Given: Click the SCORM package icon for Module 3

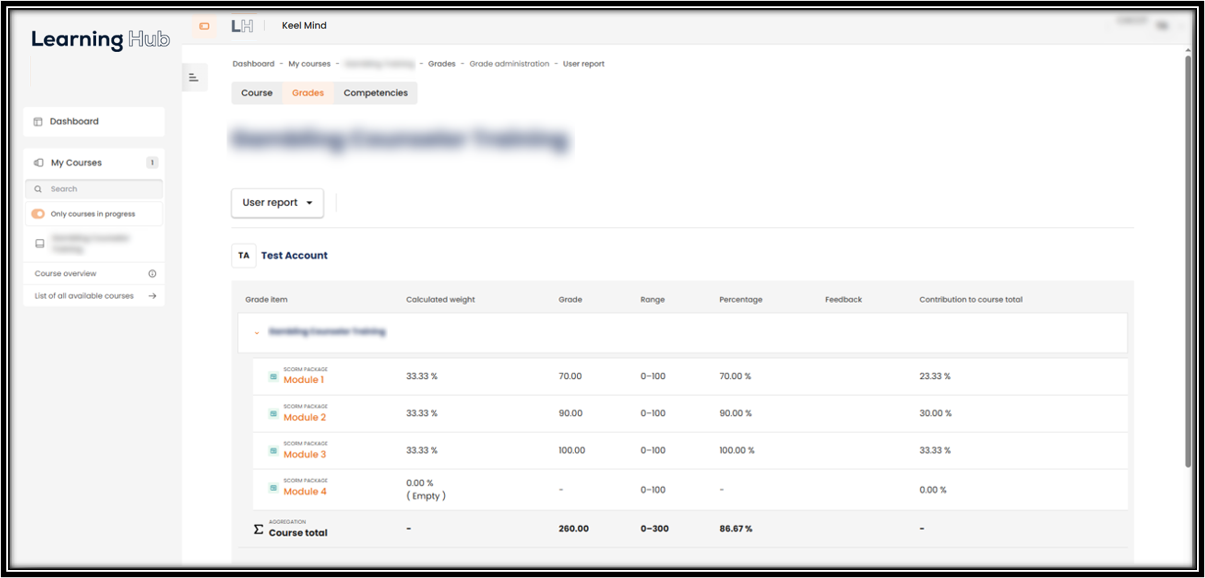Looking at the screenshot, I should click(273, 451).
